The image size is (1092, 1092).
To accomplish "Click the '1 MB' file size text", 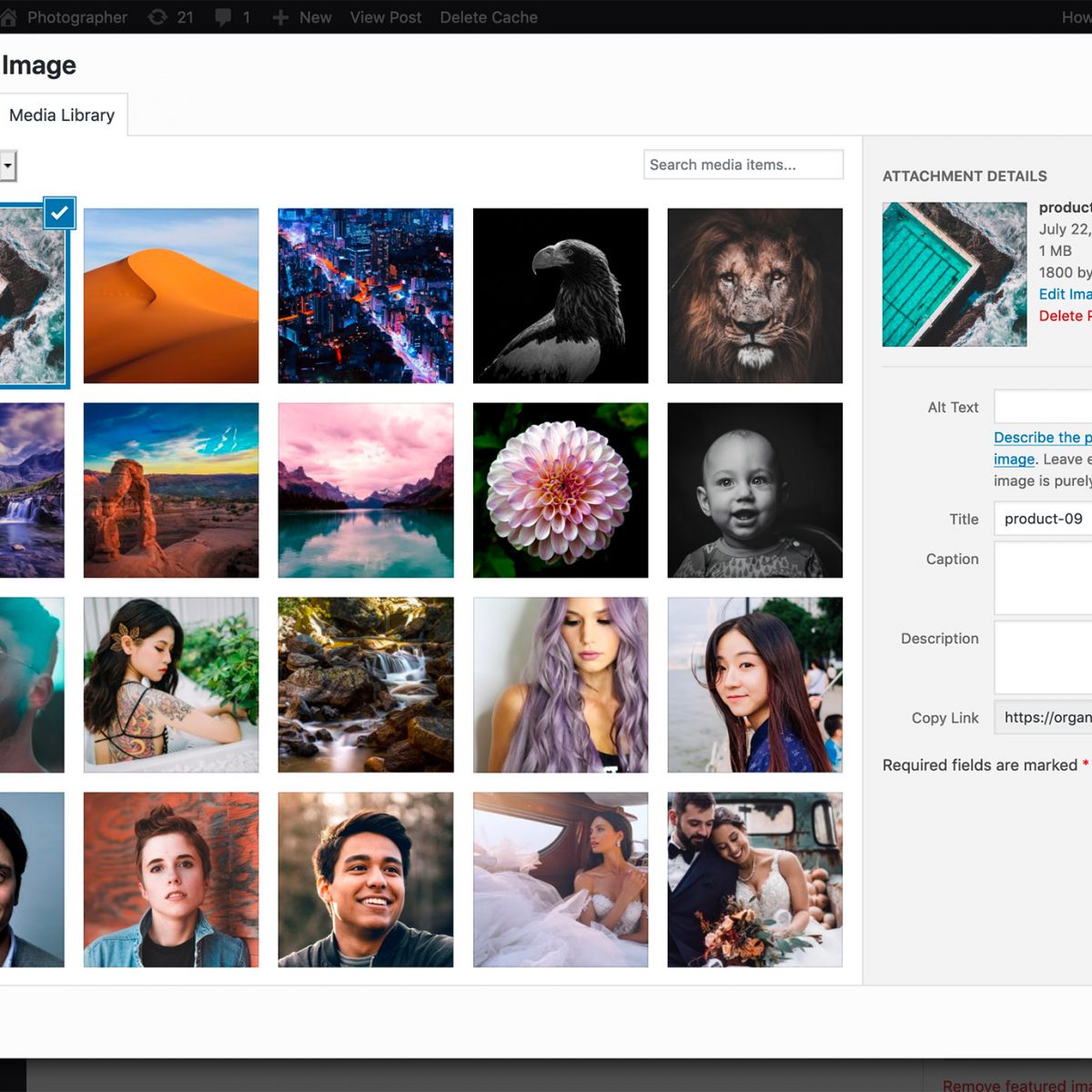I will click(x=1056, y=250).
